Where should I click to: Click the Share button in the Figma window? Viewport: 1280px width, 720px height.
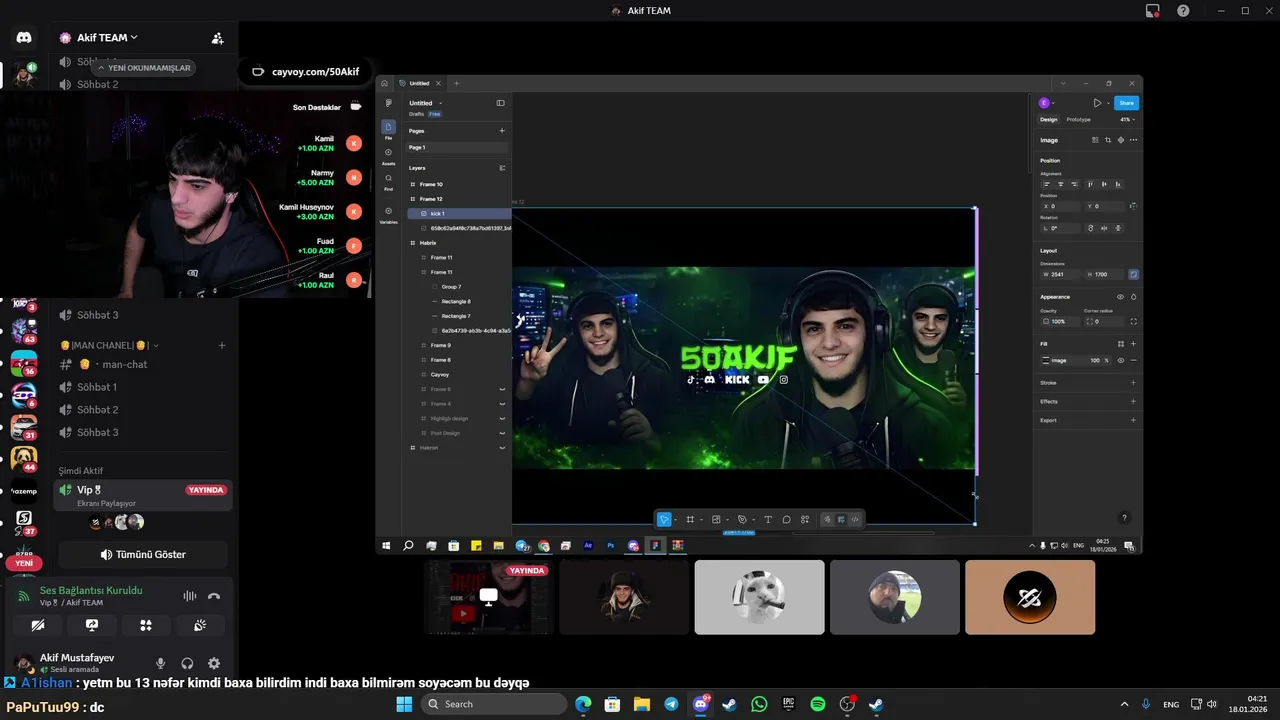pos(1127,103)
